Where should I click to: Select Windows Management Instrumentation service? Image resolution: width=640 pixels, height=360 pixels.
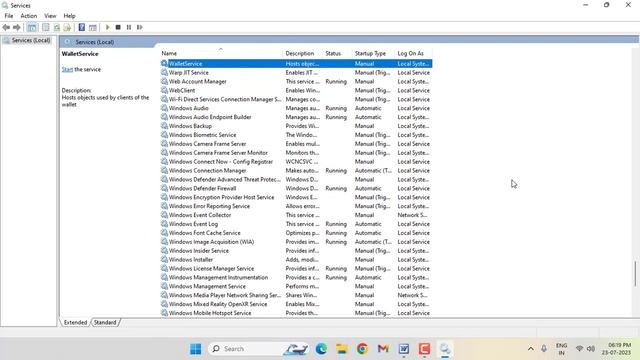point(296,278)
